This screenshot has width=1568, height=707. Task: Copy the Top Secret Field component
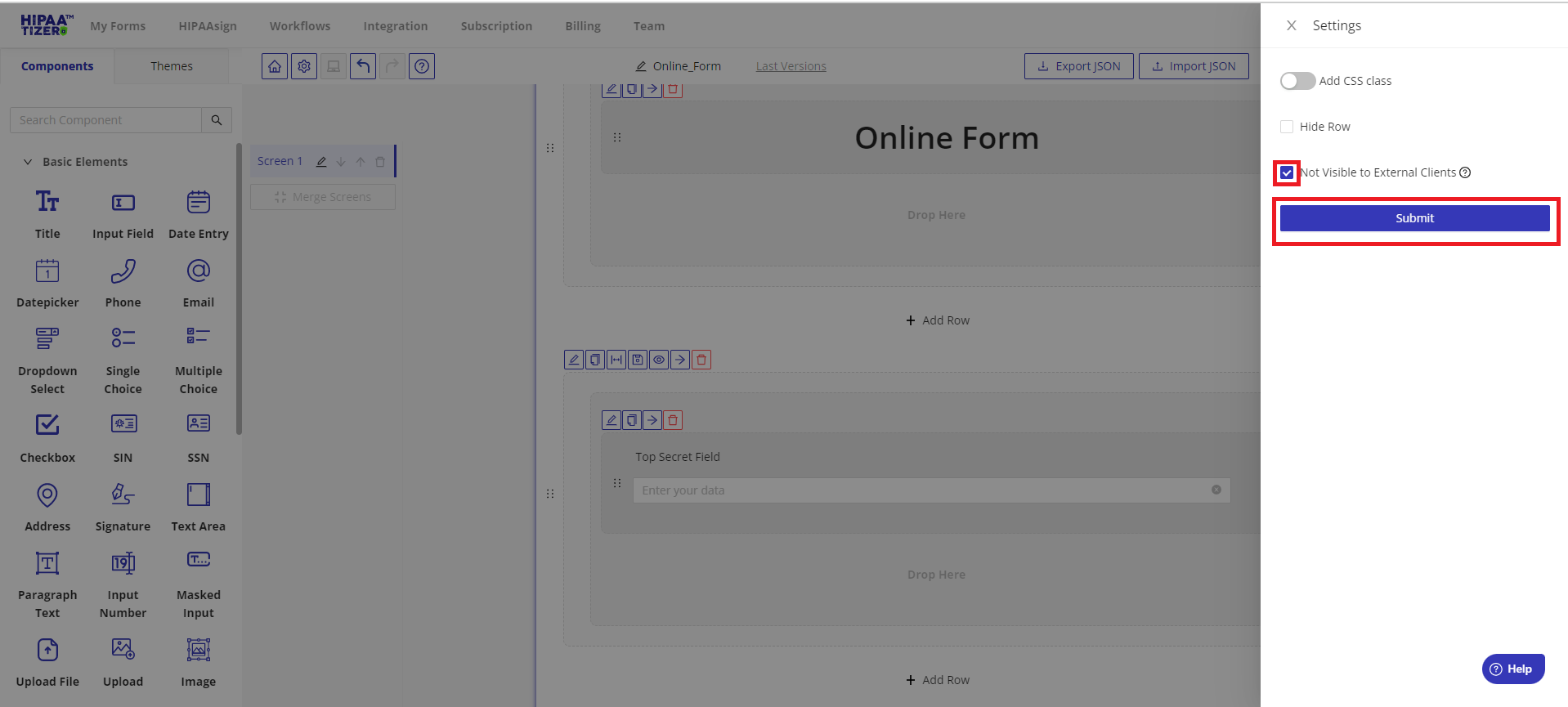coord(632,420)
